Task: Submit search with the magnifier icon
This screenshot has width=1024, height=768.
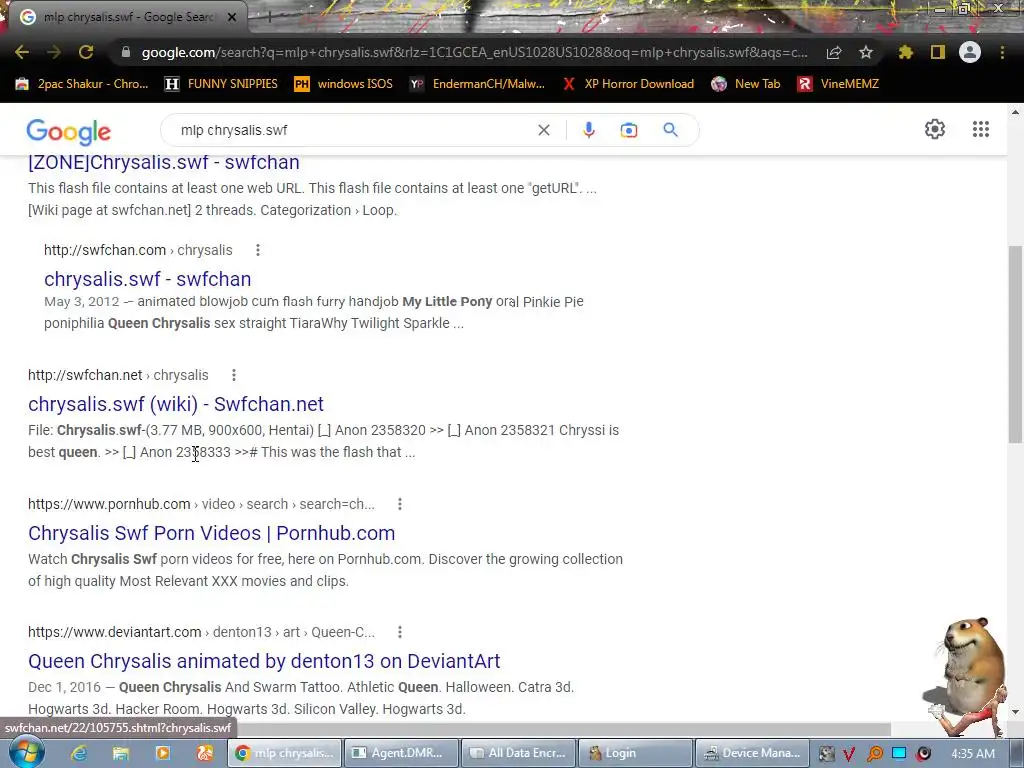Action: pos(671,130)
